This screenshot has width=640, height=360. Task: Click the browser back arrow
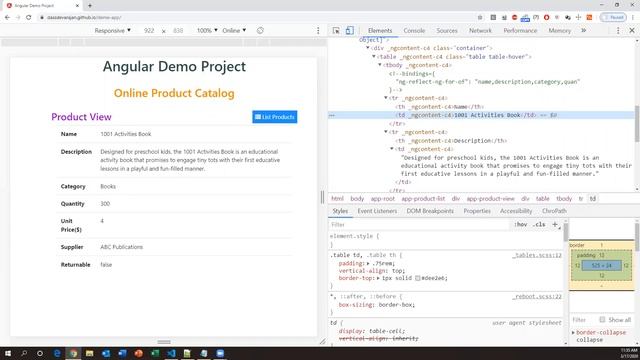click(x=7, y=18)
